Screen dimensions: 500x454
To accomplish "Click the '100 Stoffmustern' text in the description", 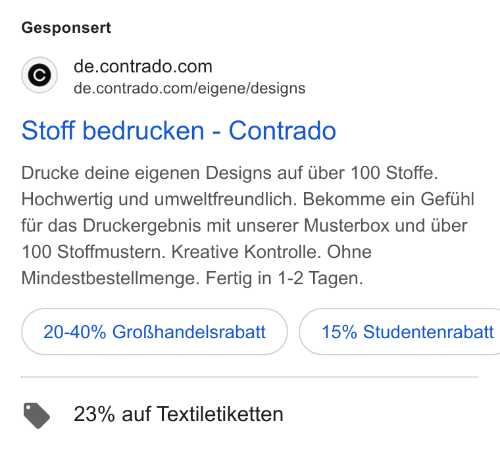I will coord(93,252).
